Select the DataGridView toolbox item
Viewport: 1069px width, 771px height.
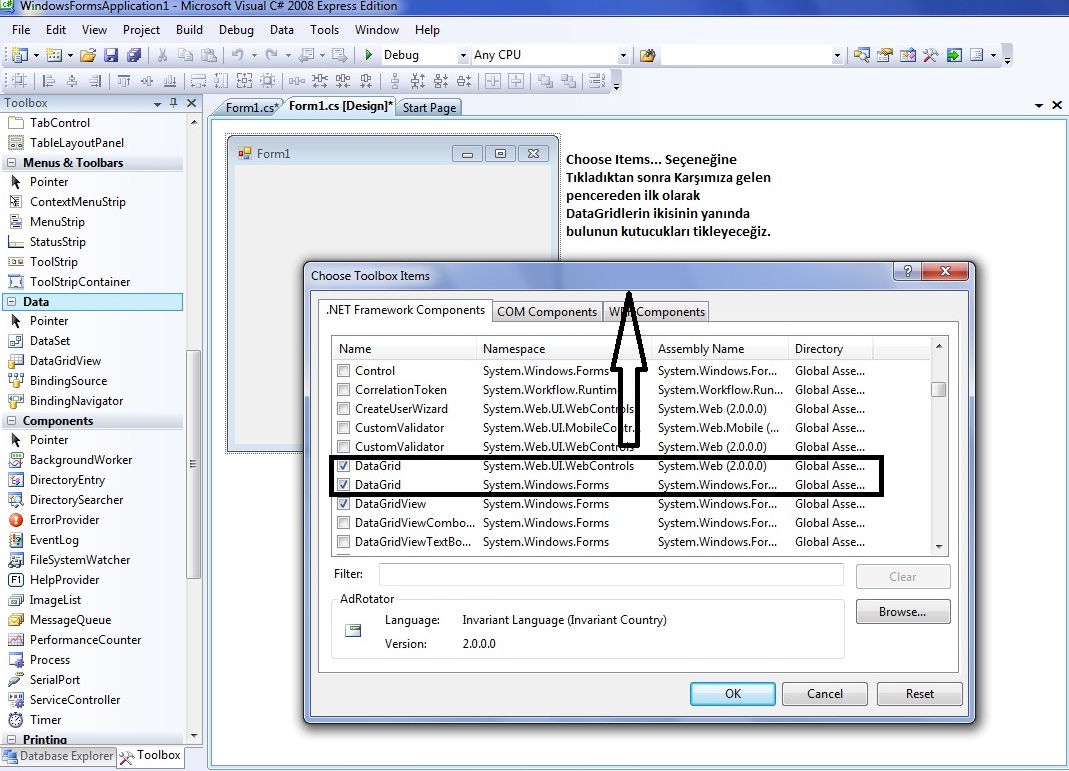65,361
